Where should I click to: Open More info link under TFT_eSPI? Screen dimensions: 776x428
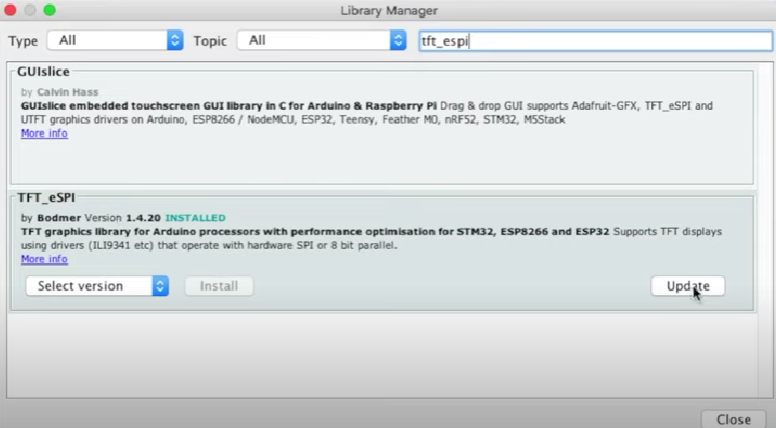44,259
